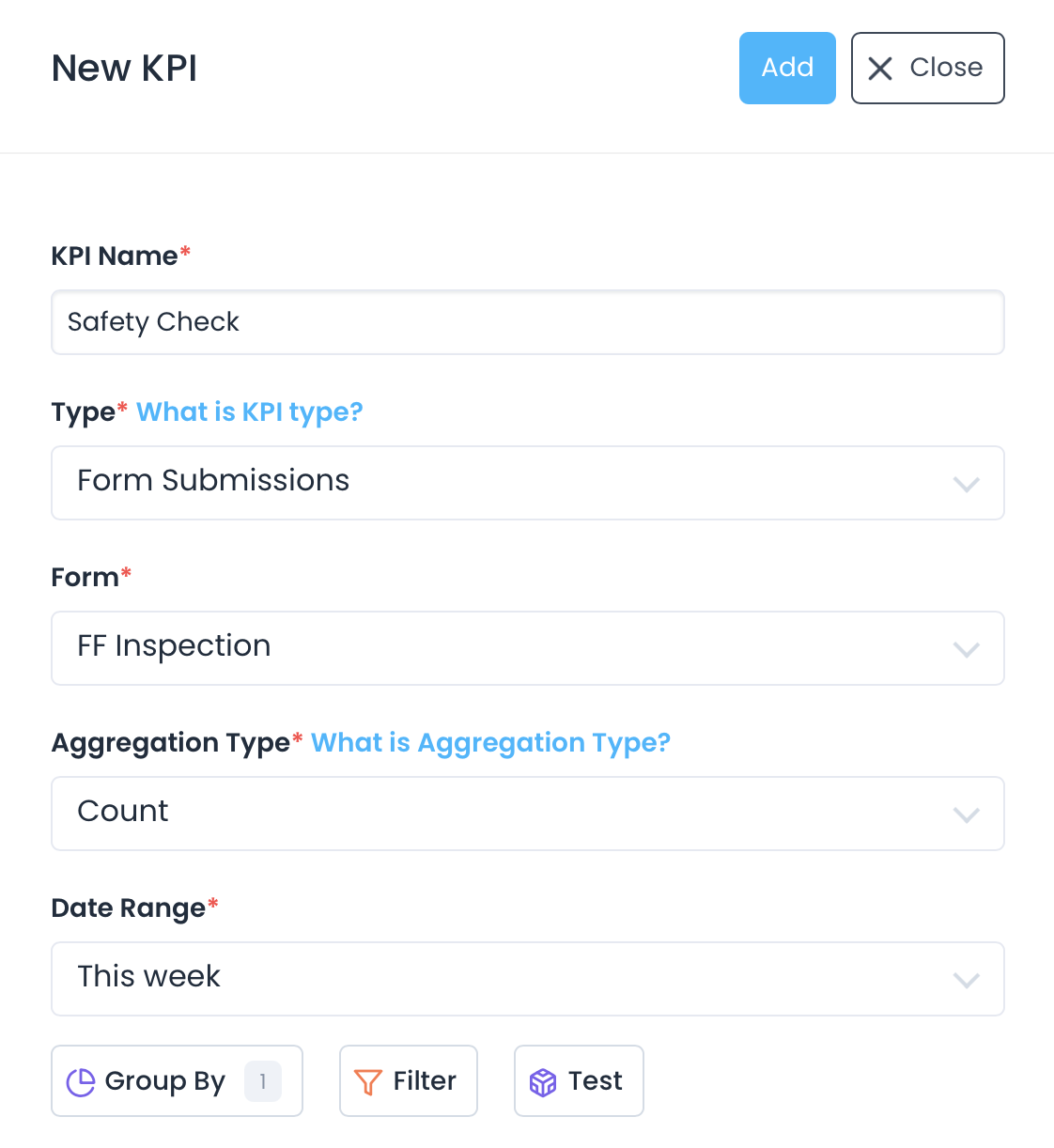Click the X icon on Close button
The image size is (1054, 1148).
click(x=880, y=69)
